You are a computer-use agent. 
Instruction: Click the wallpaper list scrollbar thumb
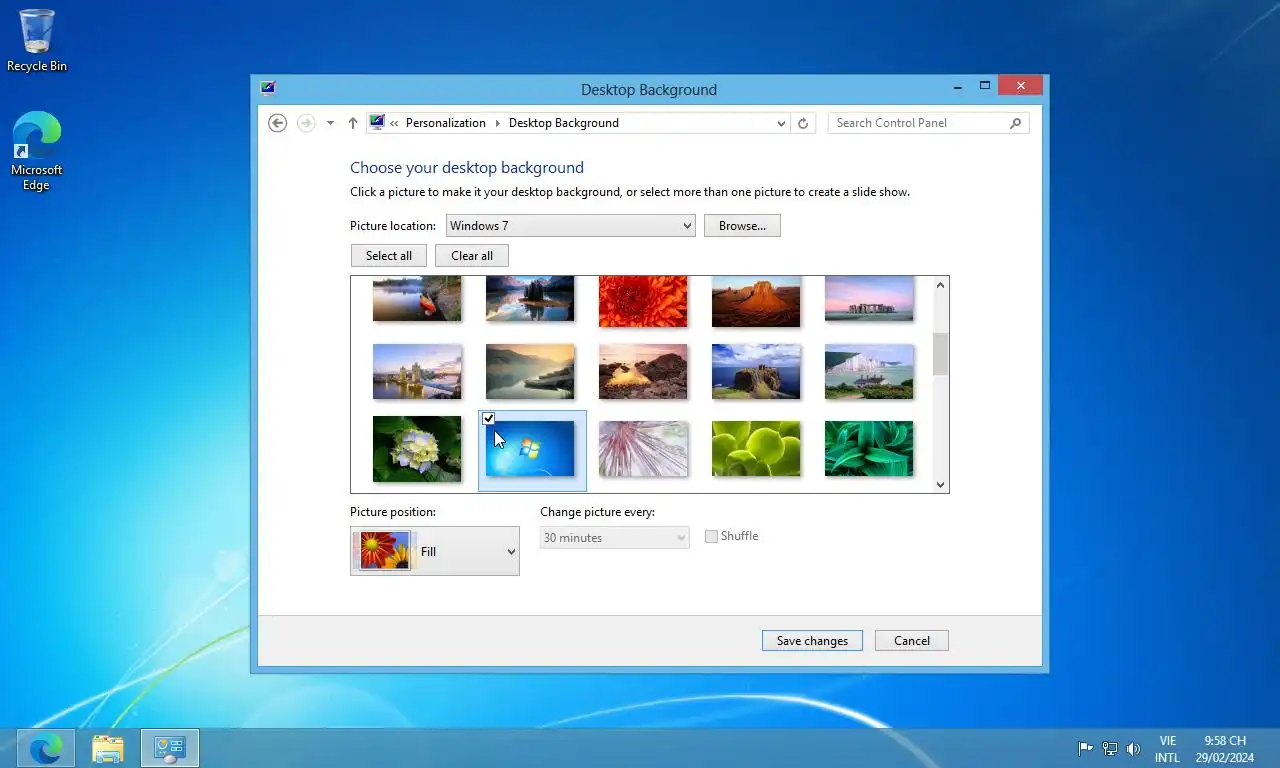tap(940, 354)
